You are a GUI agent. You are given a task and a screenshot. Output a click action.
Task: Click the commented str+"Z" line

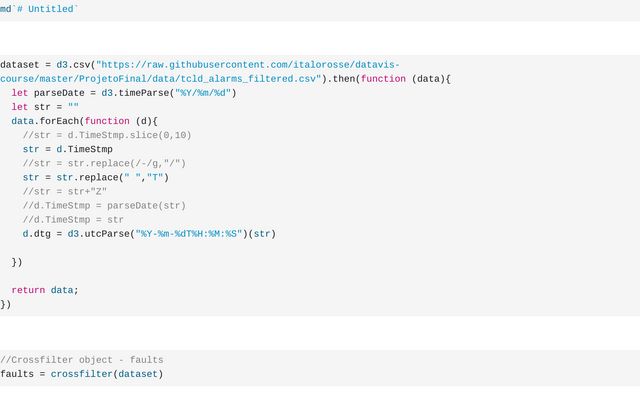tap(65, 192)
